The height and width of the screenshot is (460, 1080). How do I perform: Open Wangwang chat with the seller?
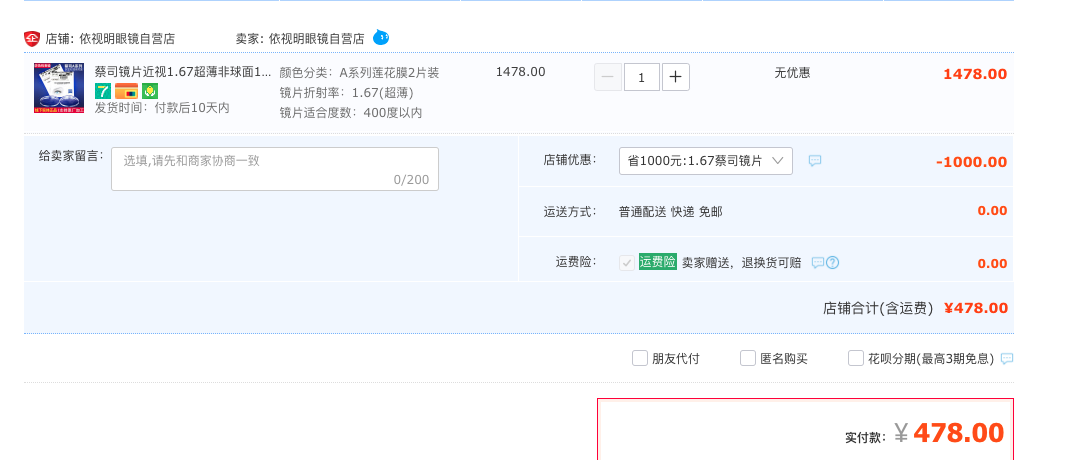pyautogui.click(x=381, y=37)
